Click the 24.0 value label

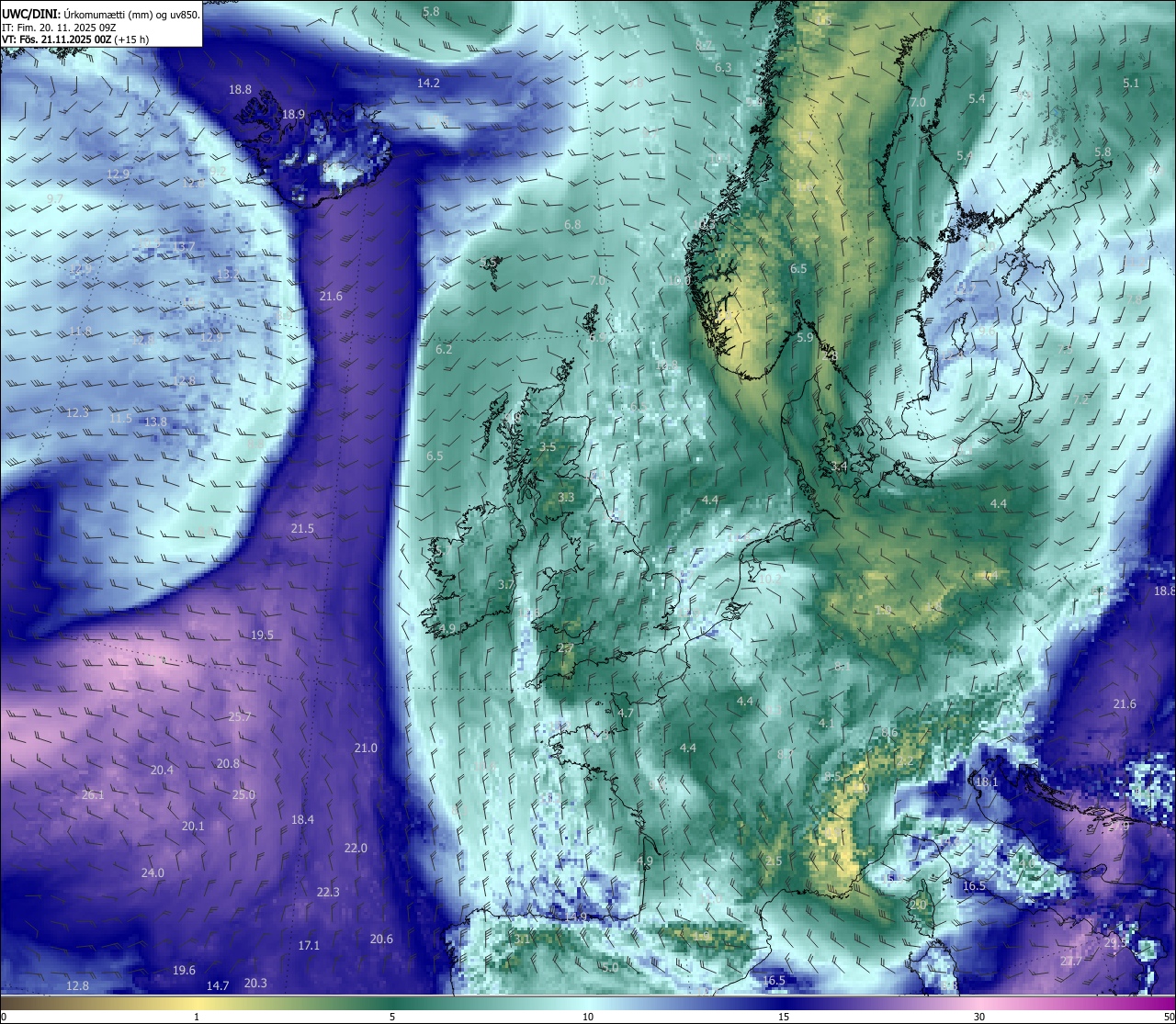153,873
